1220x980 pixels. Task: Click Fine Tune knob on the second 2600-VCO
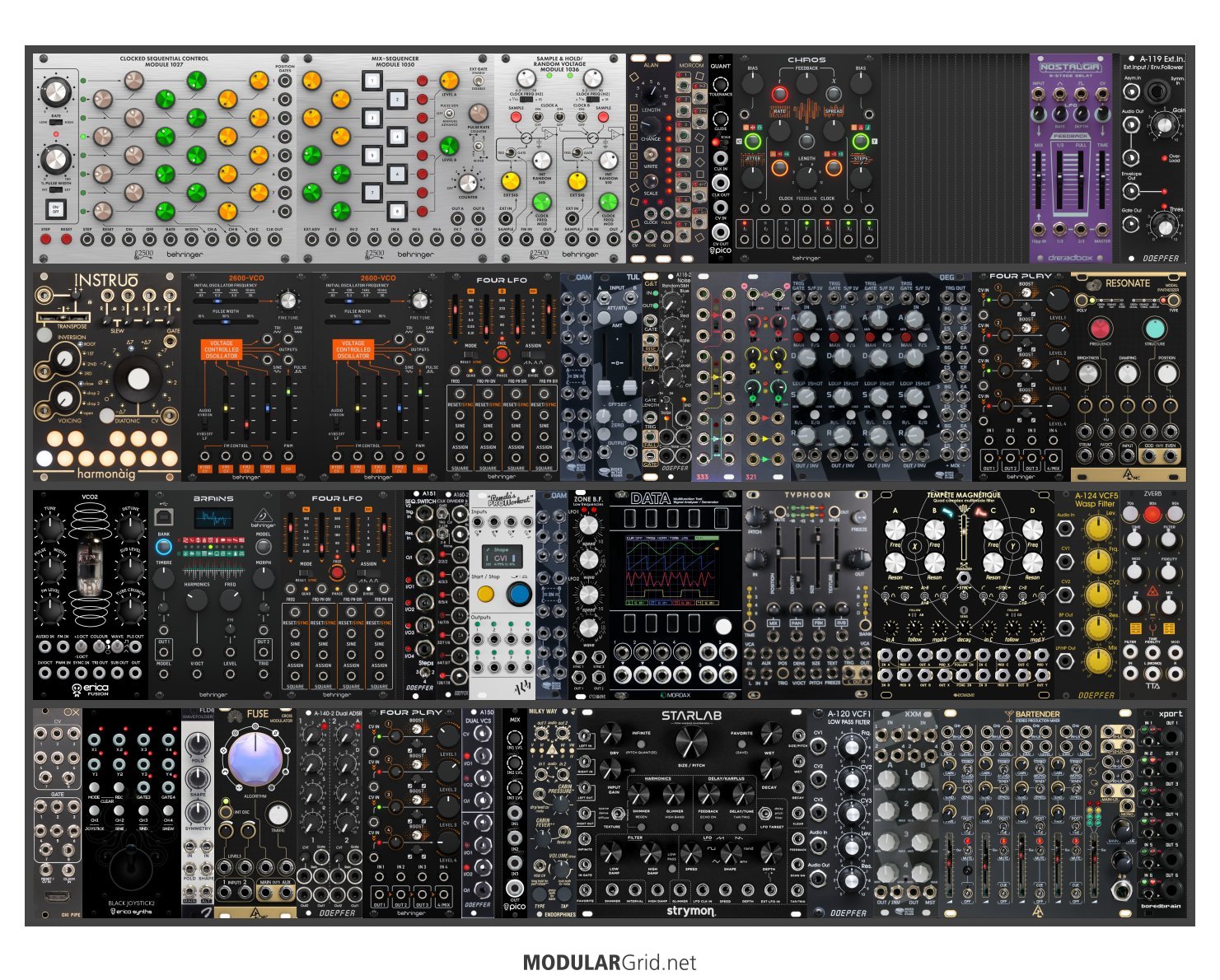[x=419, y=300]
